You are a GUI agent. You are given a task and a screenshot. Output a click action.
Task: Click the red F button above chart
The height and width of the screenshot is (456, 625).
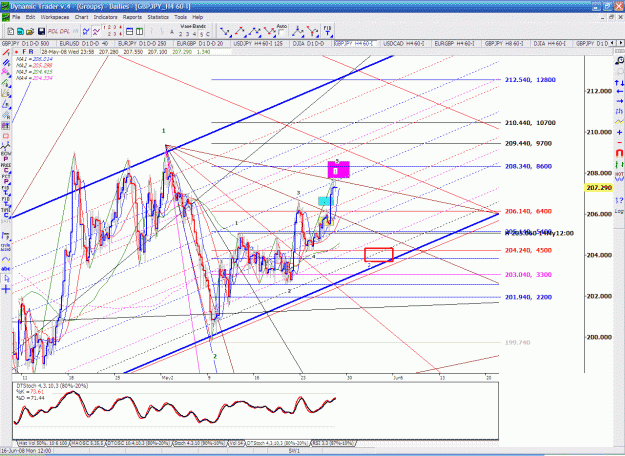pyautogui.click(x=24, y=52)
